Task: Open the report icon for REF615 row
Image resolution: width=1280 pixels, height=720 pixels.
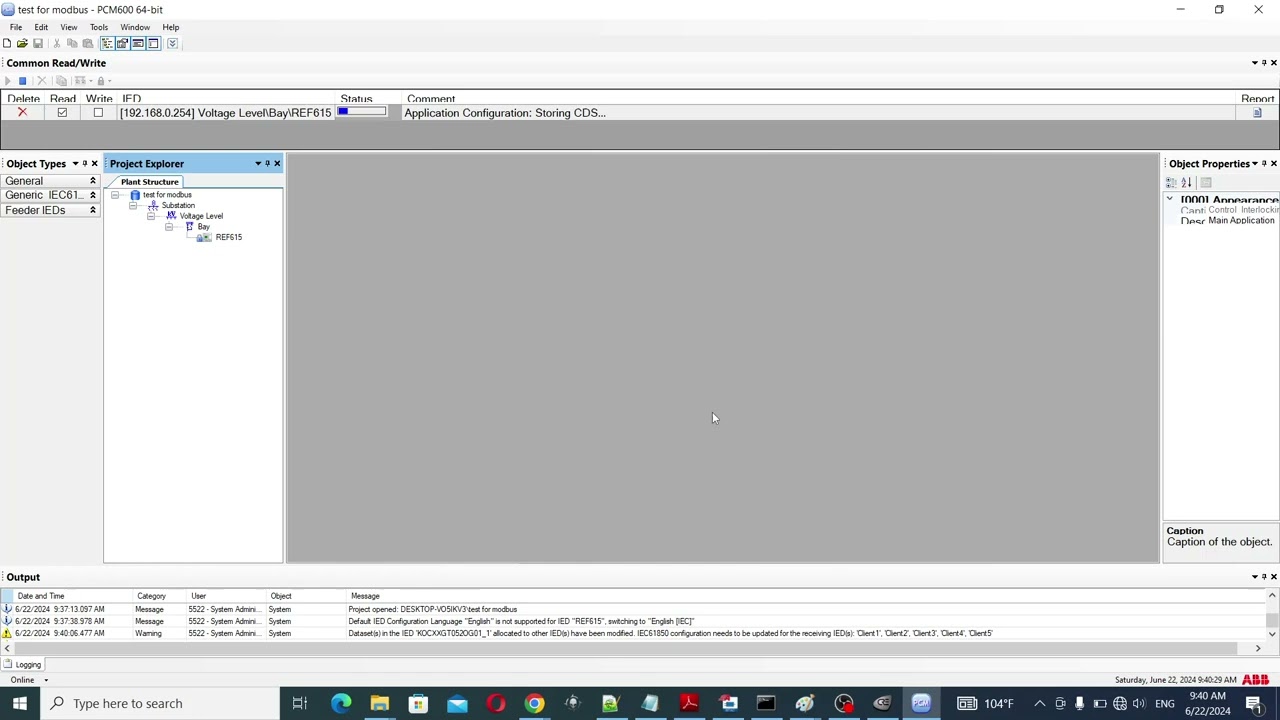Action: point(1257,113)
